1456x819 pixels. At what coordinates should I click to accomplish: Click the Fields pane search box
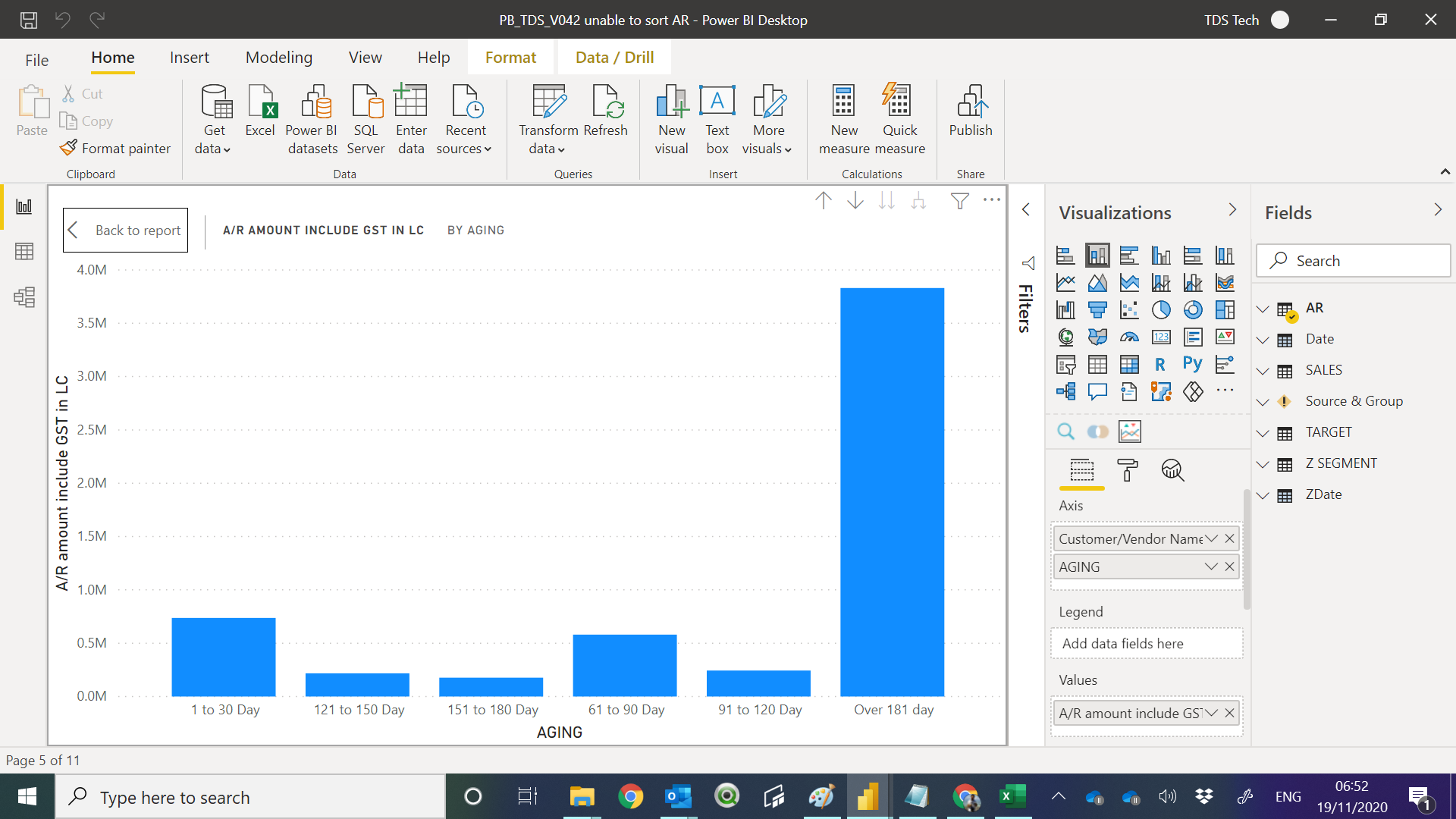1354,260
